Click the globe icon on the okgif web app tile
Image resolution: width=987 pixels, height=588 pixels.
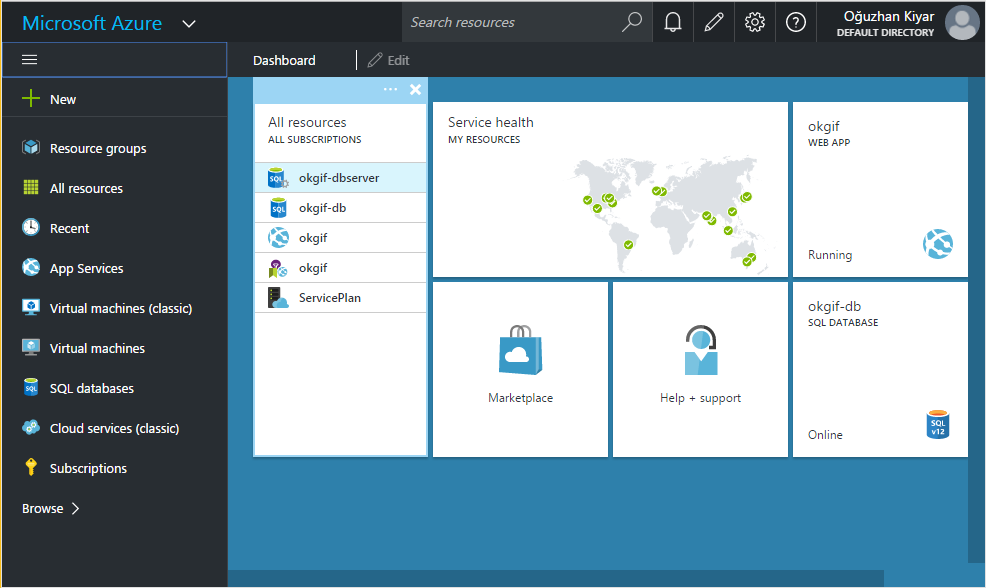938,244
